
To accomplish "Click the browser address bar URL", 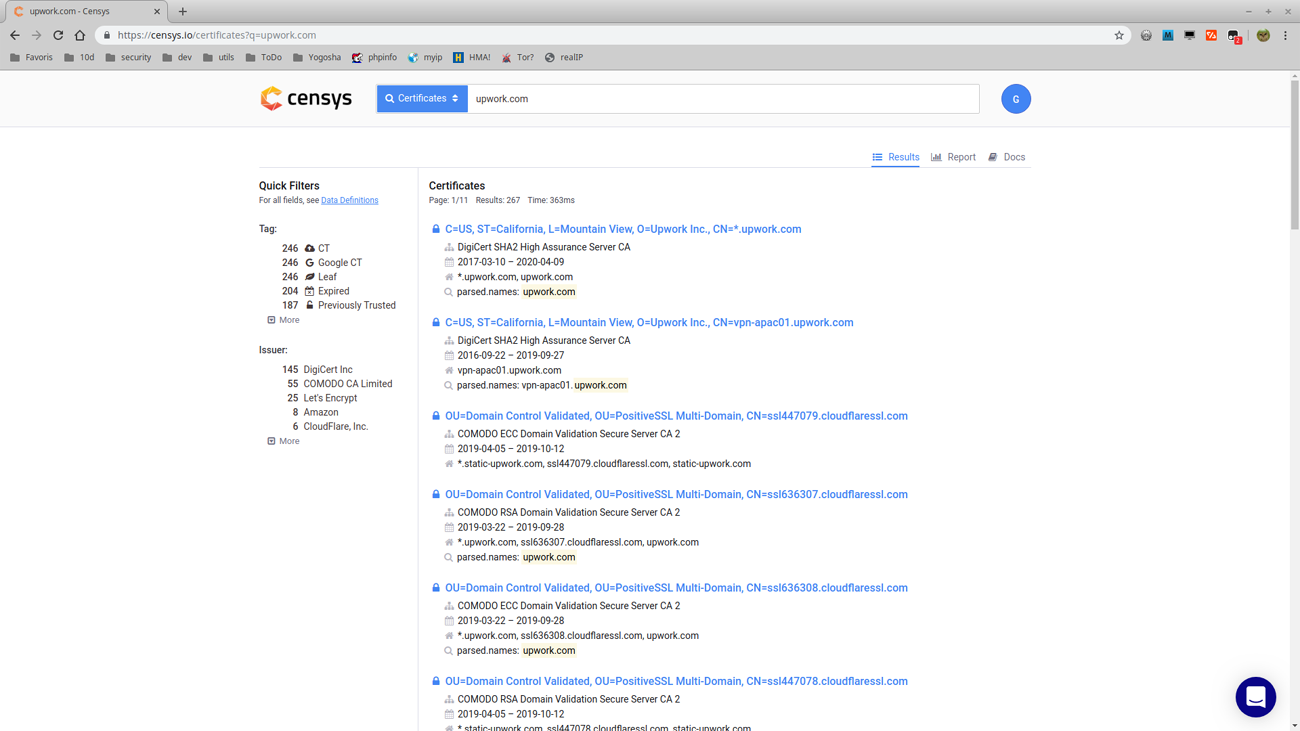I will pyautogui.click(x=217, y=35).
